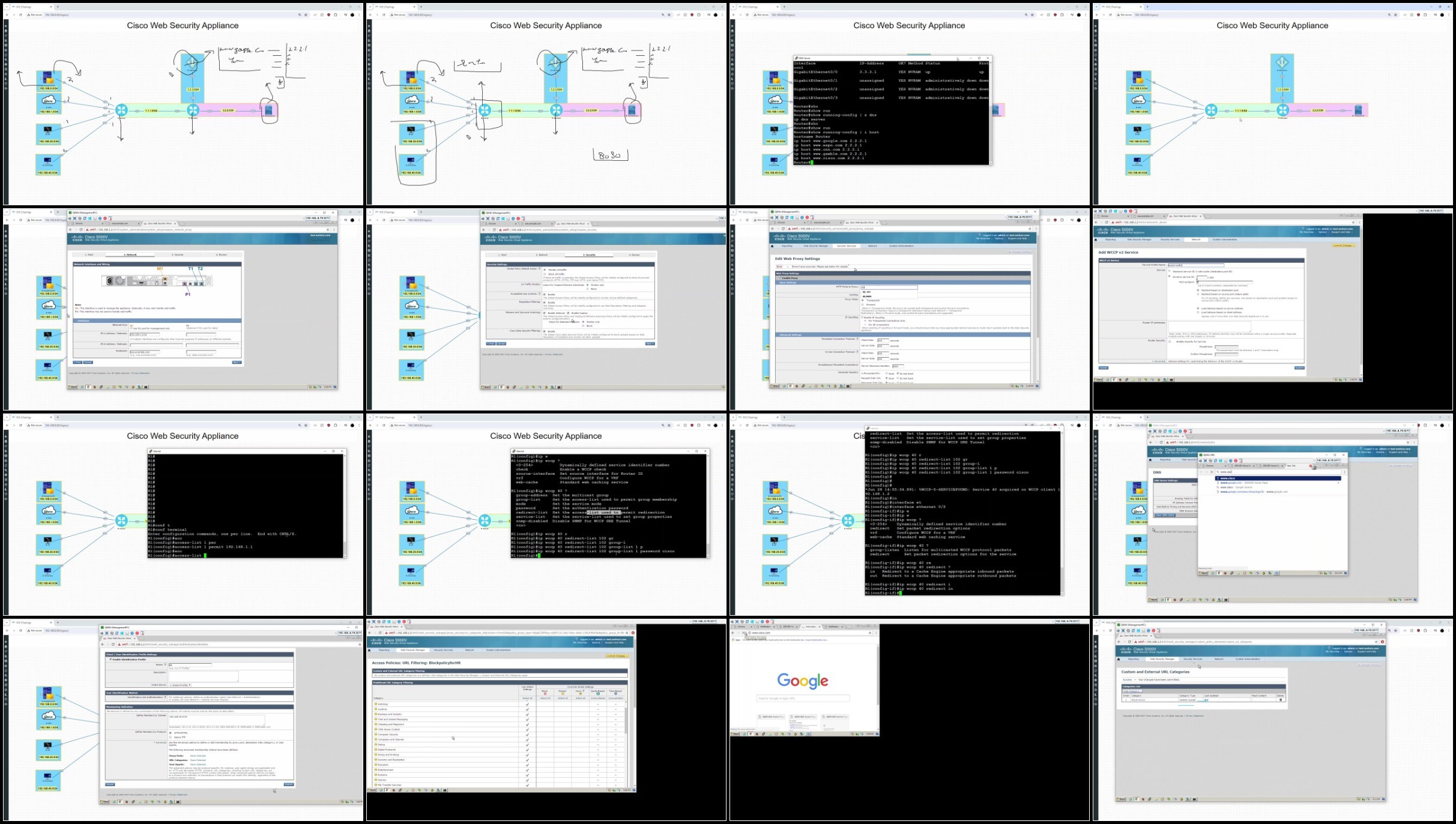Select 'Standard service ID' radio on Add WCCP page
Screen dimensions: 1456x824
[x=1170, y=271]
